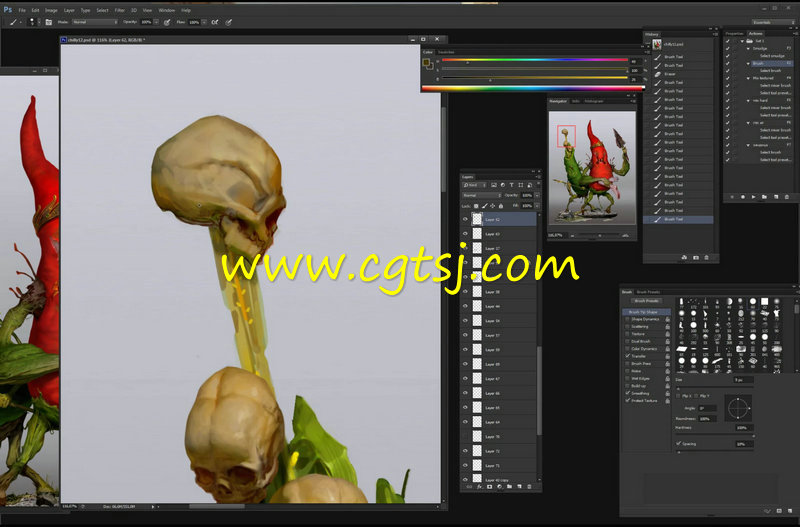Viewport: 800px width, 527px height.
Task: Play the selected action
Action: tap(754, 197)
